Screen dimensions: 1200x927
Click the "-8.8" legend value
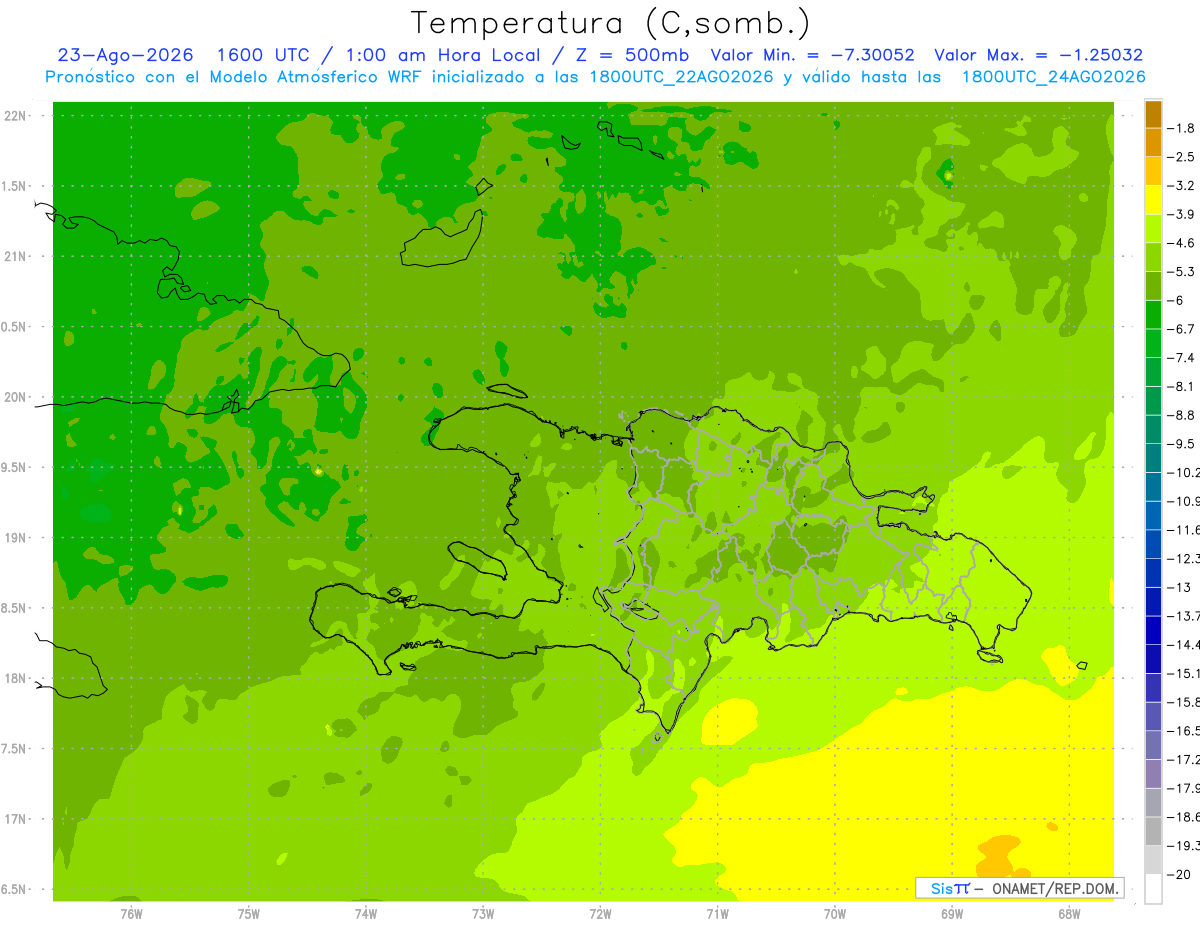click(1182, 415)
